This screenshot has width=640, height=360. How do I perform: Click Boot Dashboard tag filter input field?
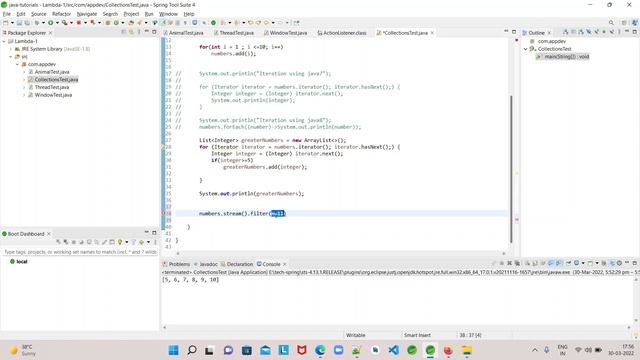pos(80,252)
